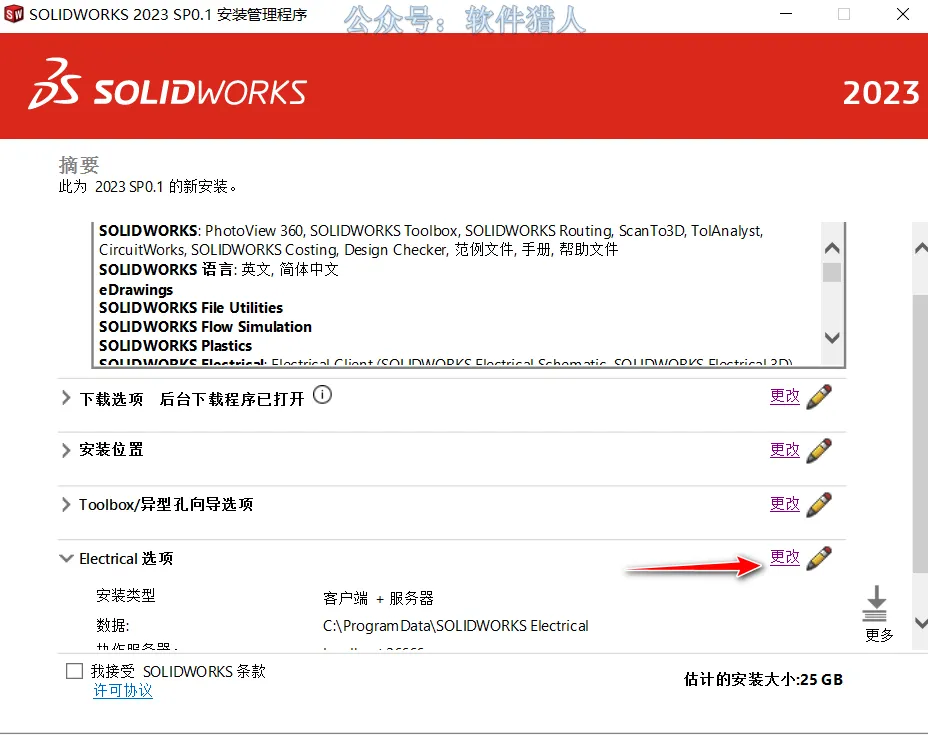Click the main page scroll down arrow
The height and width of the screenshot is (735, 928).
(x=920, y=623)
